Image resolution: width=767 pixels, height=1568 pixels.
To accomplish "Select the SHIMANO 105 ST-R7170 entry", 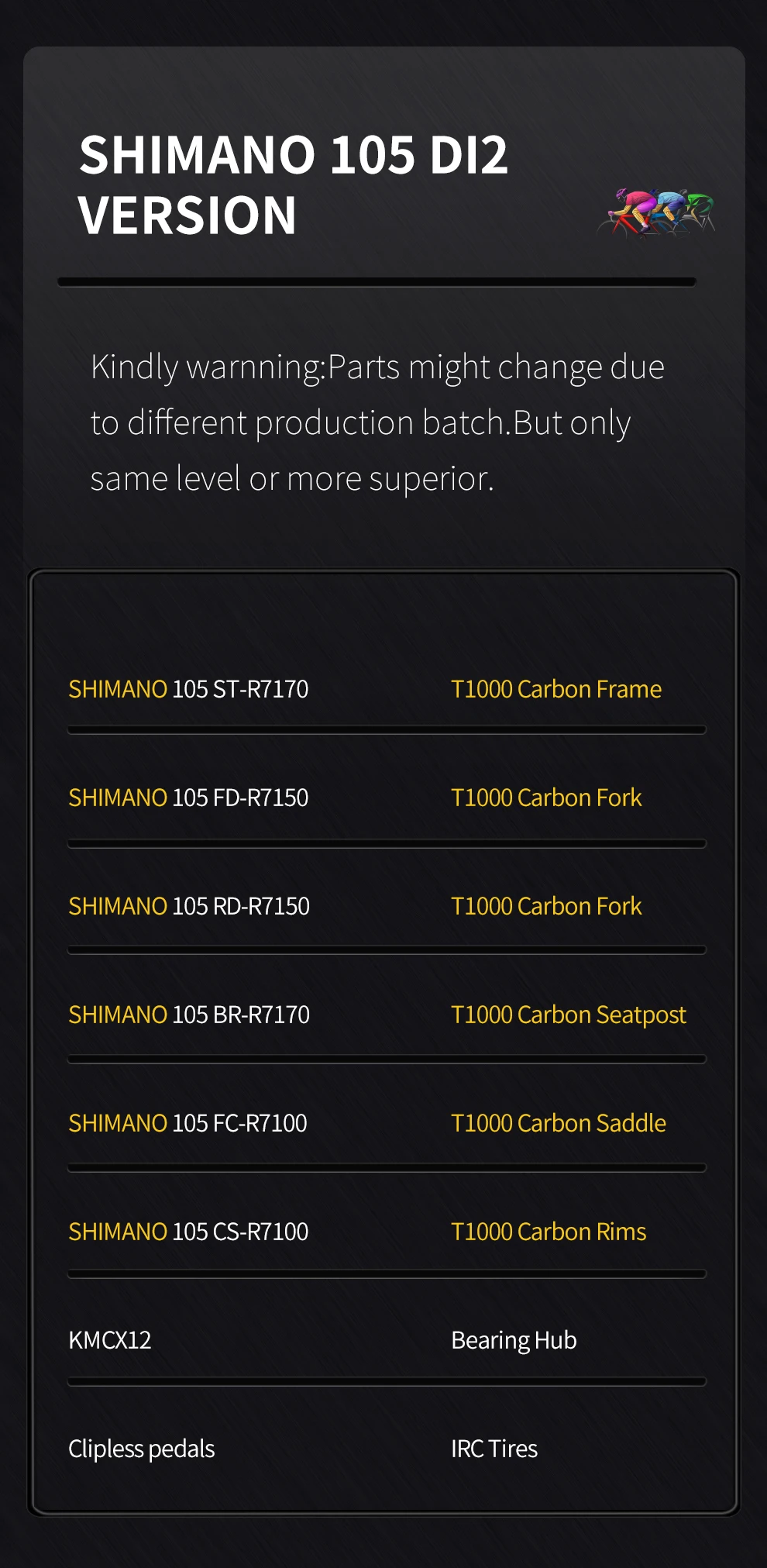I will (188, 689).
